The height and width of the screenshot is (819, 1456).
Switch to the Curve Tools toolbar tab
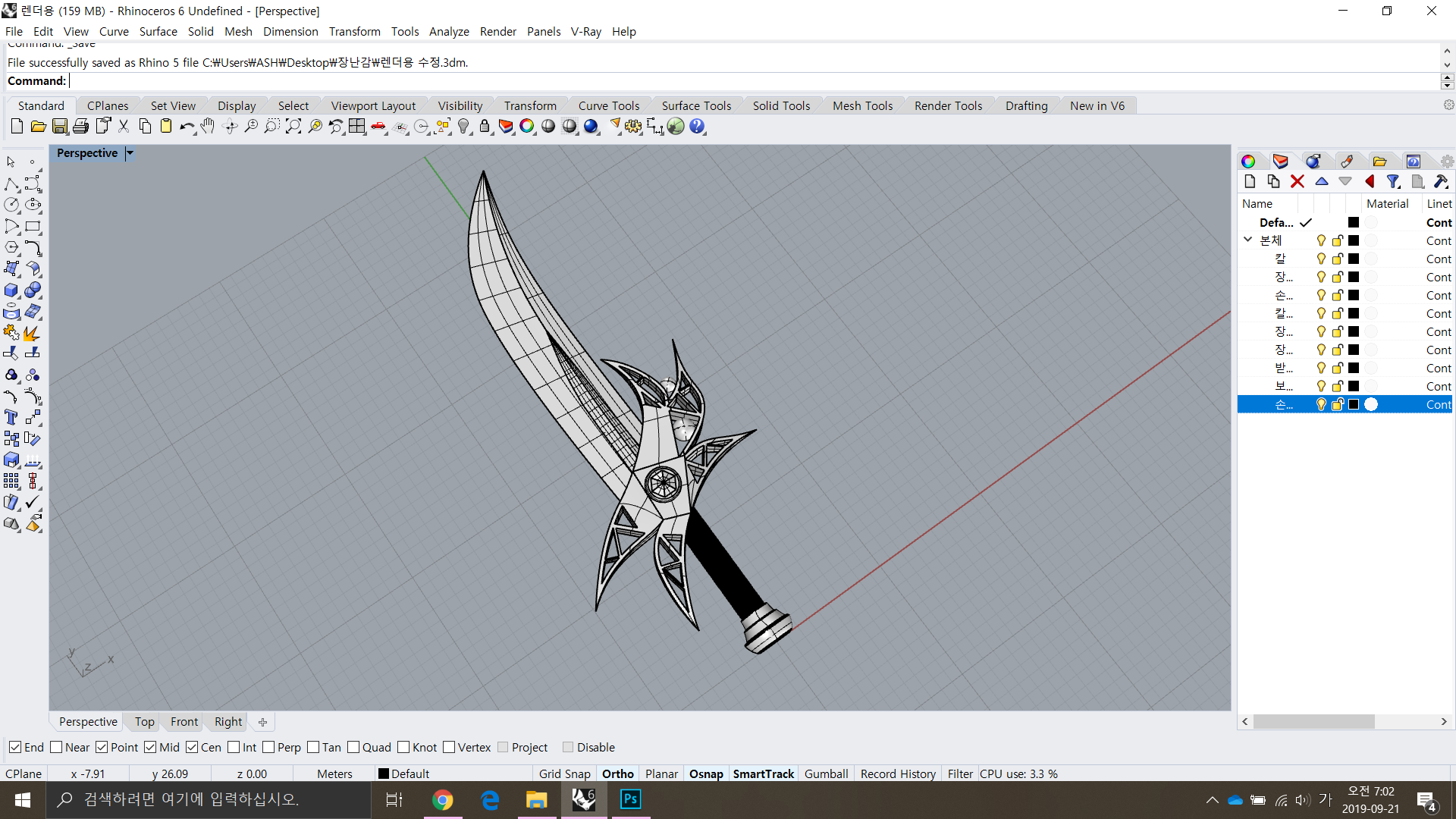(x=608, y=106)
